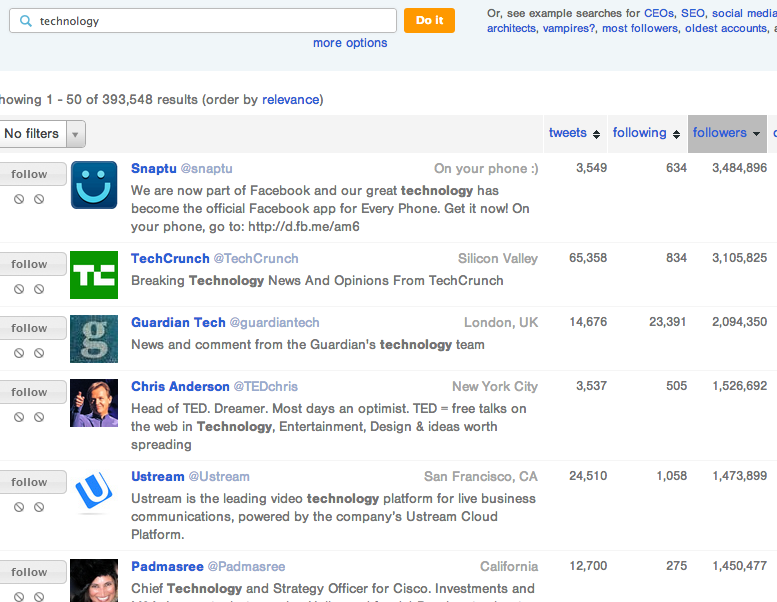Click the orange Do it button
This screenshot has height=602, width=777.
pos(429,20)
